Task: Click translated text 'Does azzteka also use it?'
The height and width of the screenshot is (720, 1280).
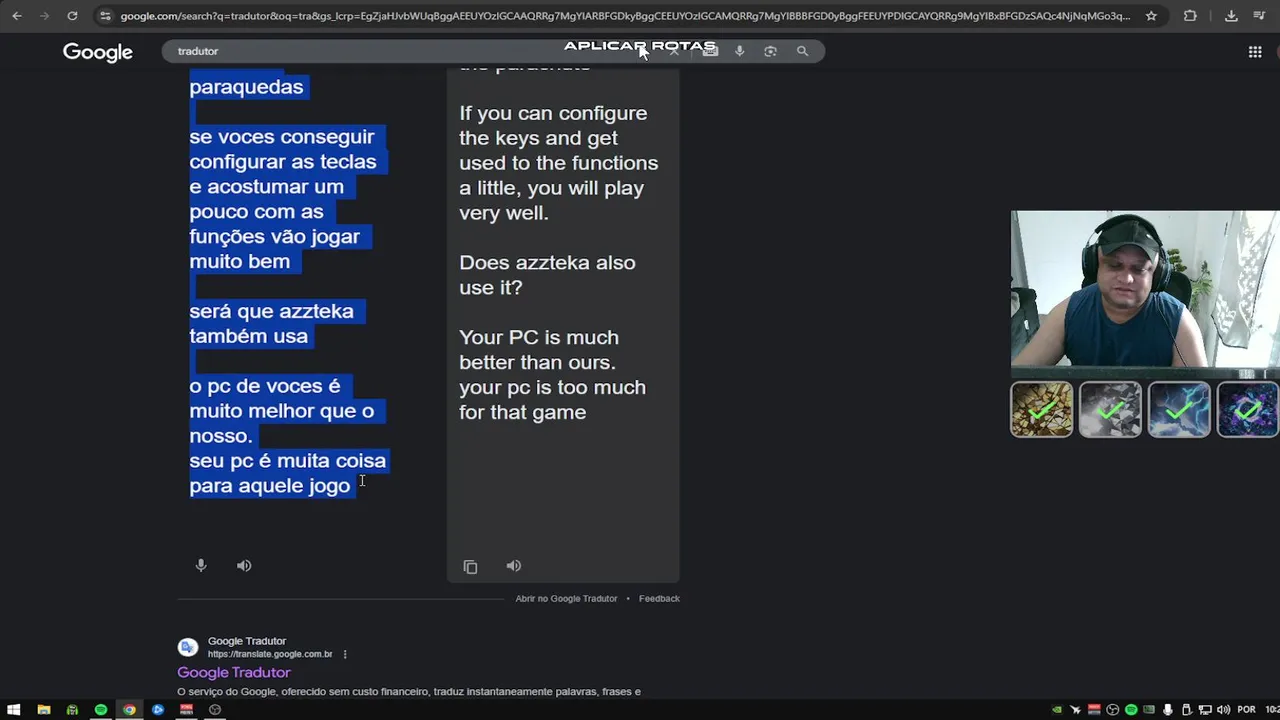Action: 547,275
